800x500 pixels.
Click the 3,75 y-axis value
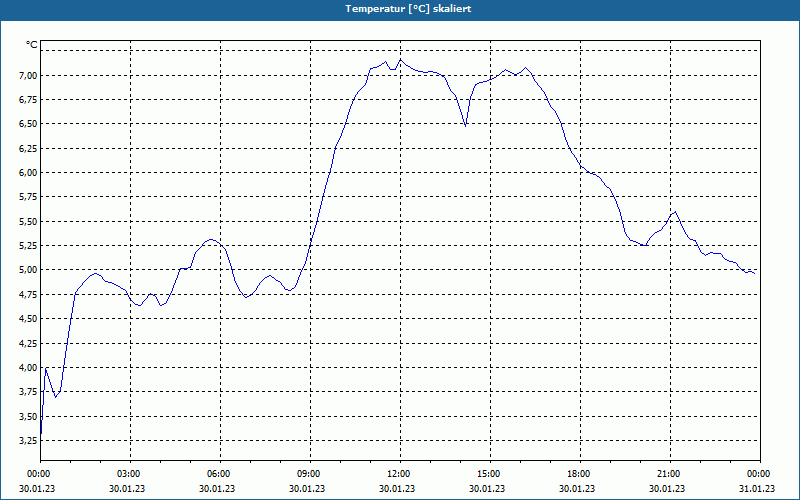pos(28,391)
